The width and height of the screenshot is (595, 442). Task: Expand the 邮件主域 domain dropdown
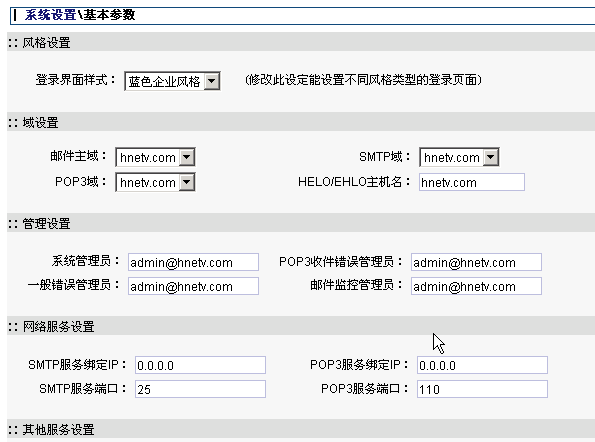click(155, 157)
